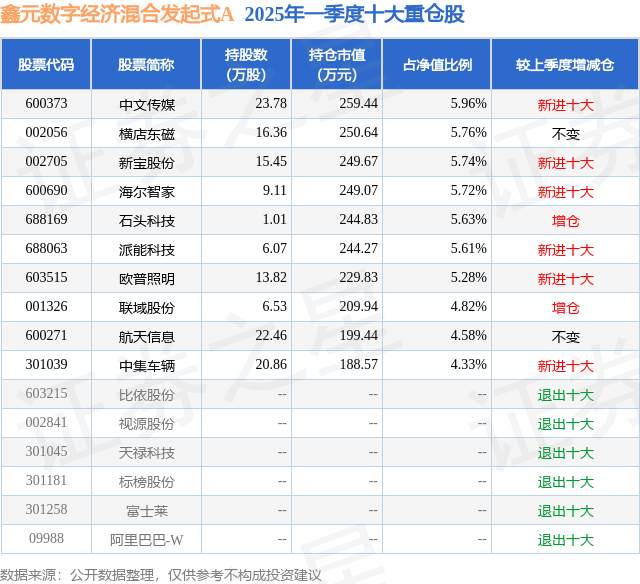
Task: Click stock name 标榜股份
Action: click(x=147, y=482)
